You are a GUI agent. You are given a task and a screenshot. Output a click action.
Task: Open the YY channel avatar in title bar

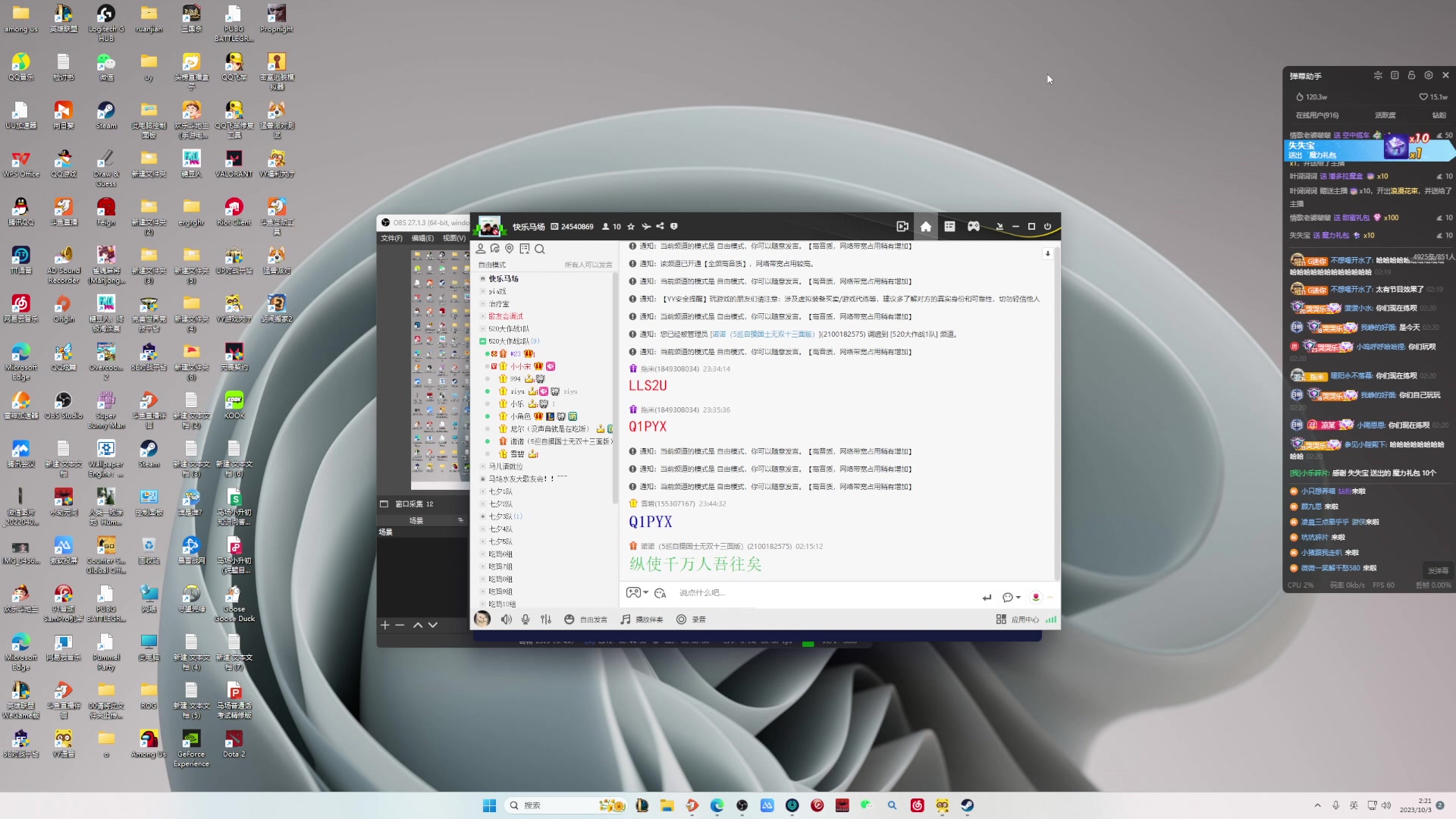pyautogui.click(x=490, y=226)
